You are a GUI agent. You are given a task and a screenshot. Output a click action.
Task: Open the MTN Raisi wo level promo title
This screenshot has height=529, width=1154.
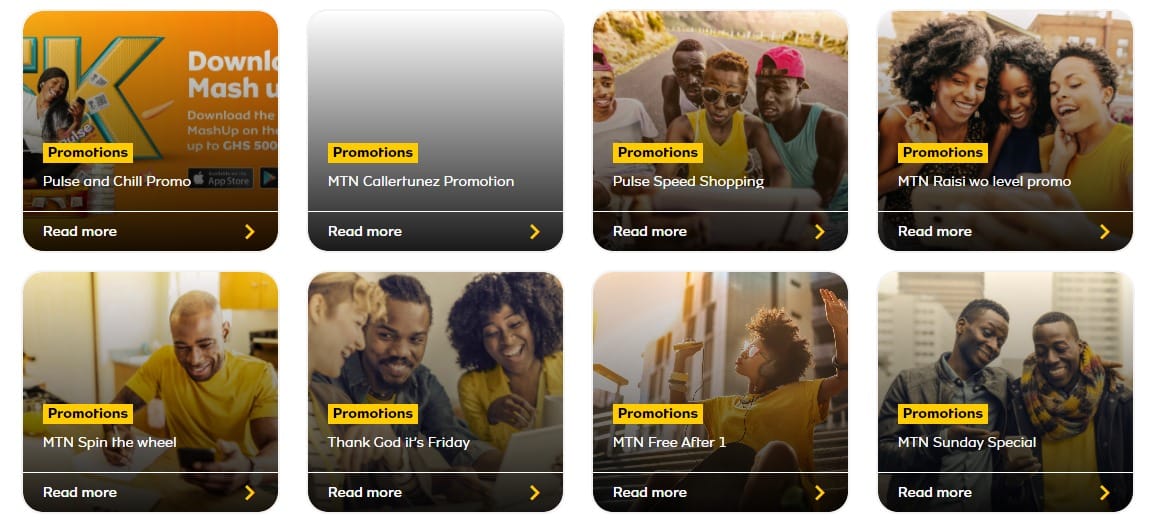984,181
